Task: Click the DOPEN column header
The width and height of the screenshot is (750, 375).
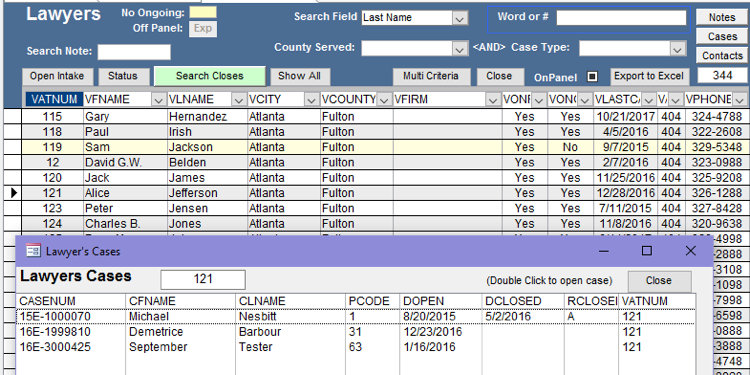Action: click(x=441, y=301)
